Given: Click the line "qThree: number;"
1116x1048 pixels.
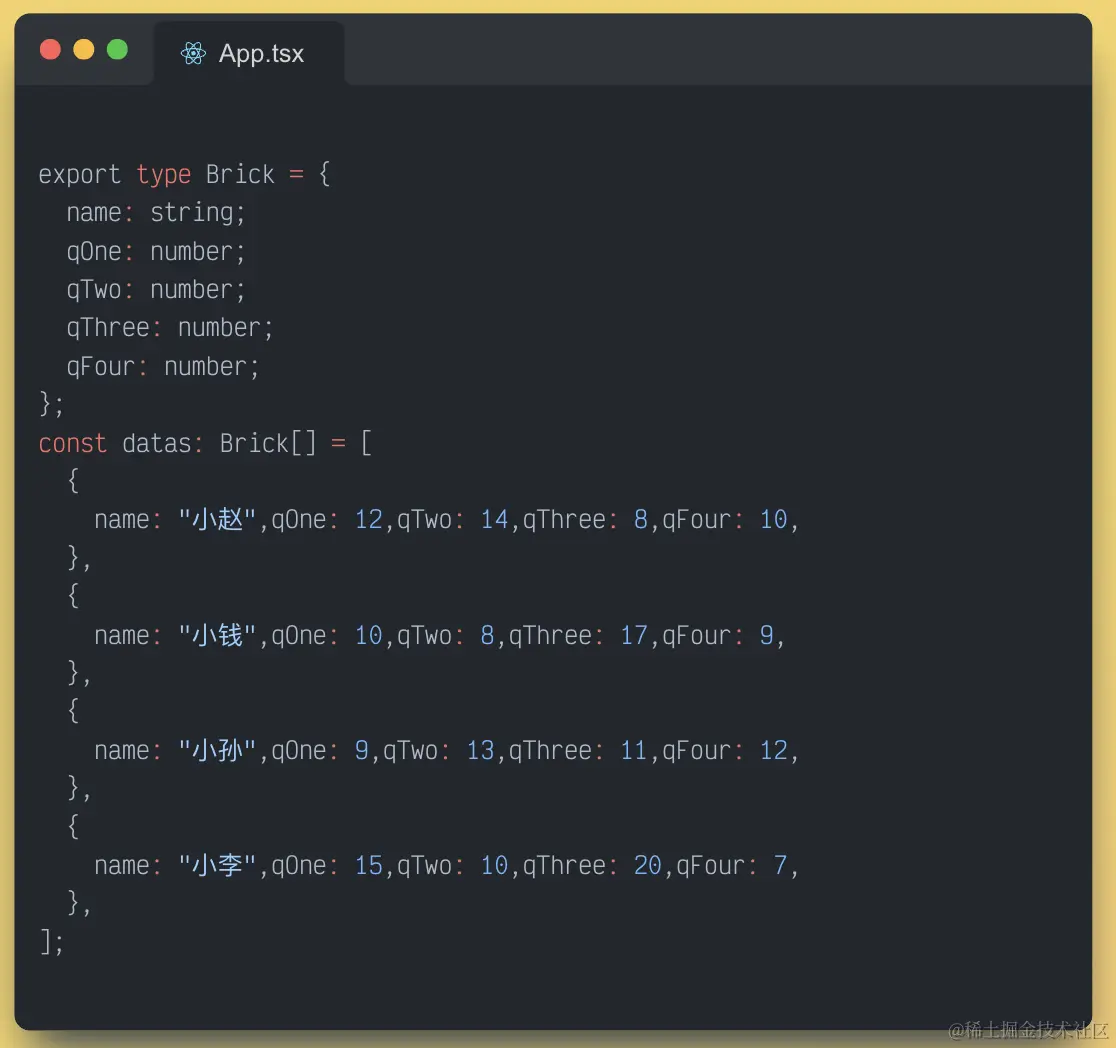Looking at the screenshot, I should [x=170, y=328].
